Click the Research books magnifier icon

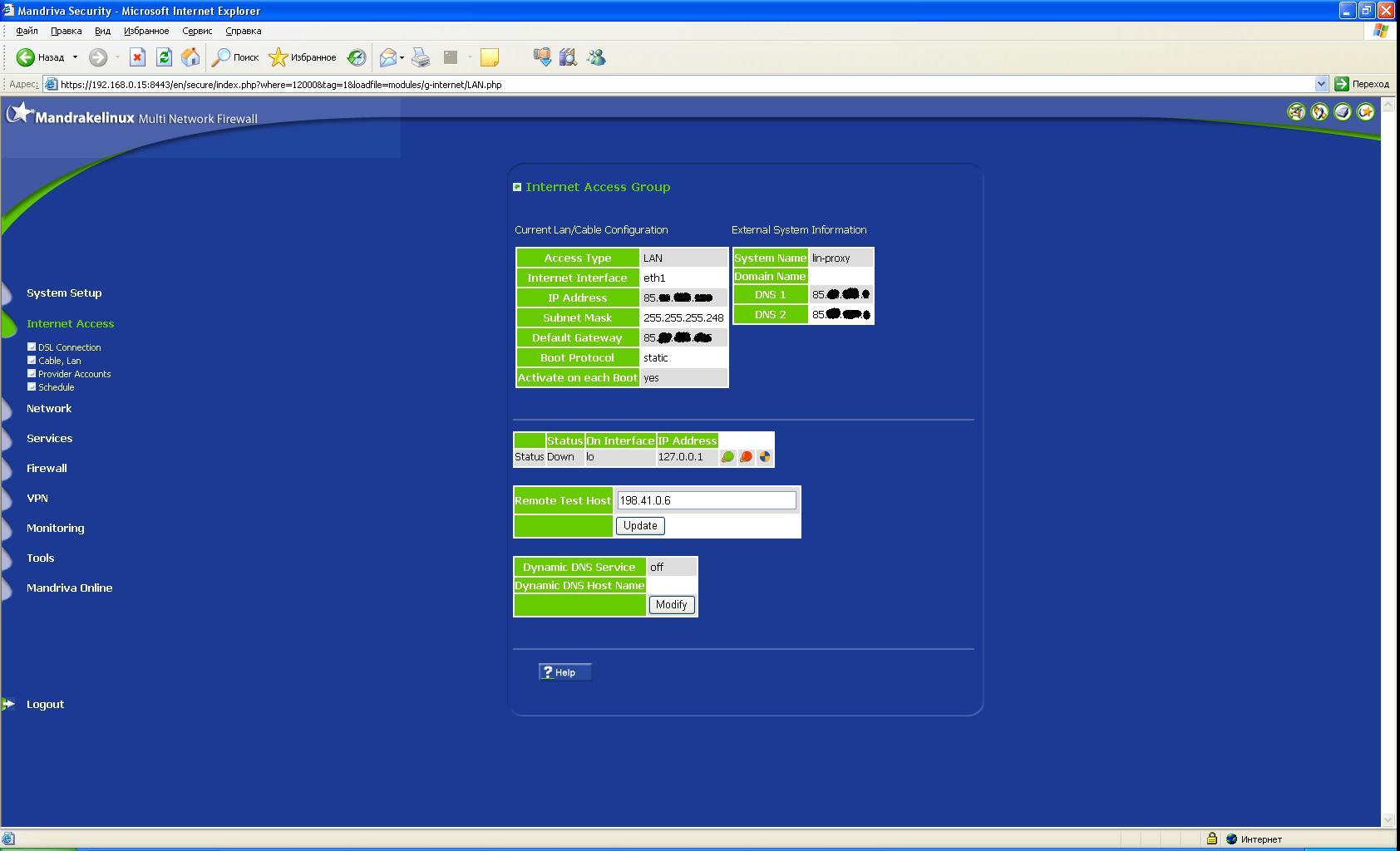pyautogui.click(x=569, y=57)
